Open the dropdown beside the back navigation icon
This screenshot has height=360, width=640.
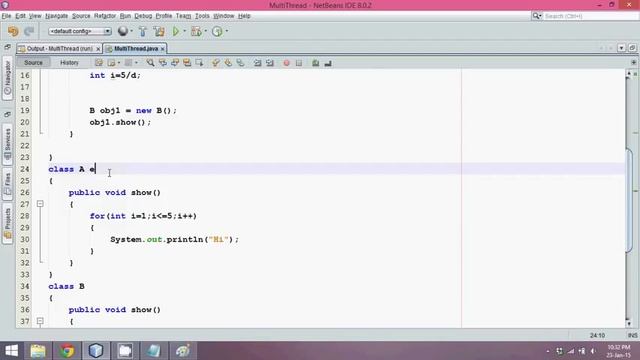pos(119,63)
